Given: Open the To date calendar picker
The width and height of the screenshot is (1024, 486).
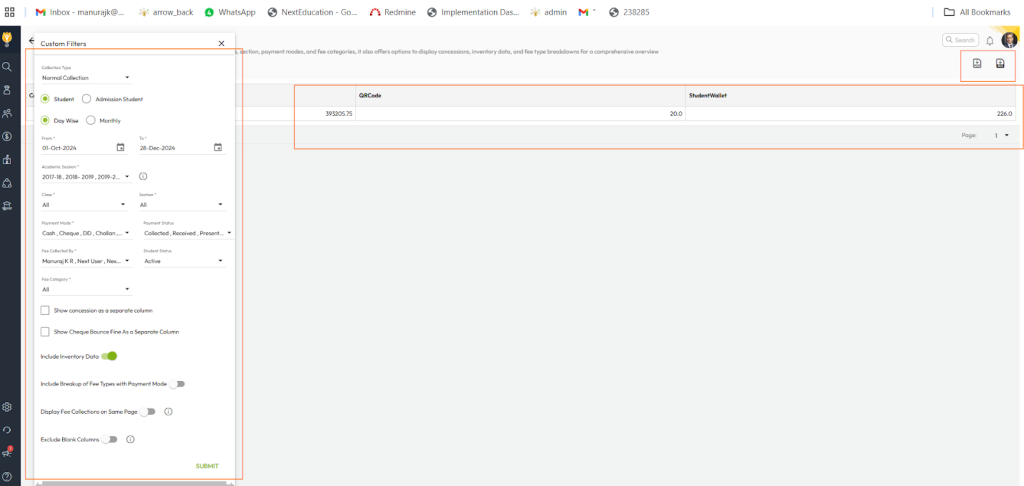Looking at the screenshot, I should click(218, 147).
